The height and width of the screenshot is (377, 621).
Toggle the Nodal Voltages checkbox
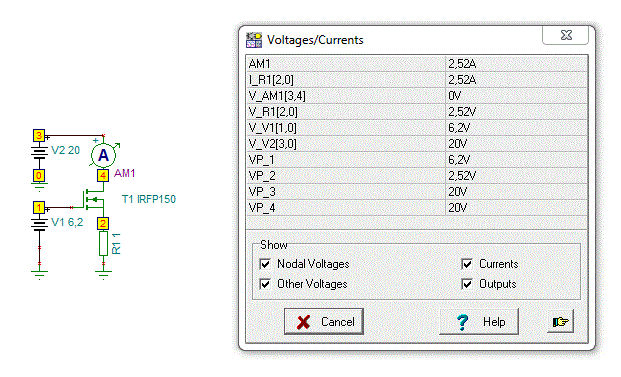[265, 264]
